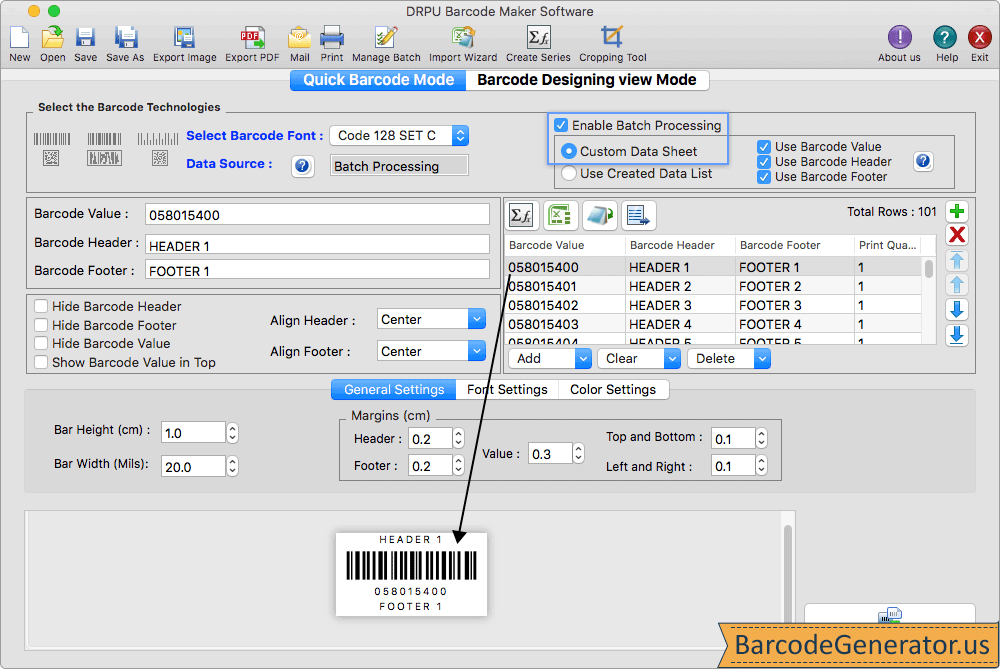Open the Font Settings tab
This screenshot has width=1000, height=669.
click(x=507, y=389)
